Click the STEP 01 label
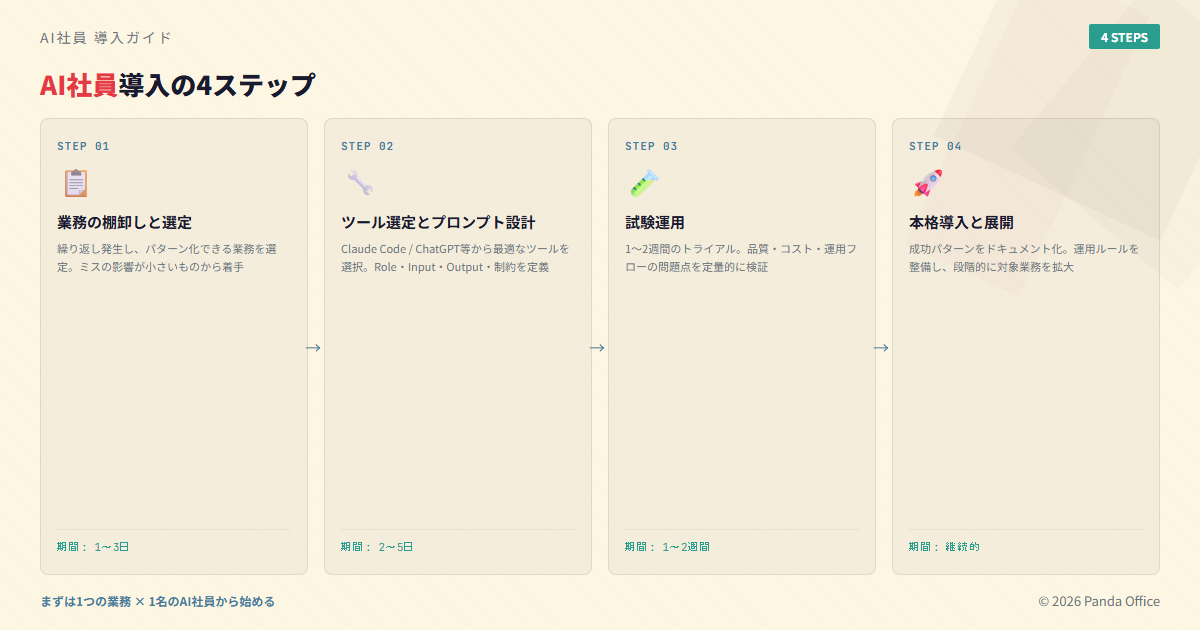Screen dimensions: 1200x630 click(83, 146)
